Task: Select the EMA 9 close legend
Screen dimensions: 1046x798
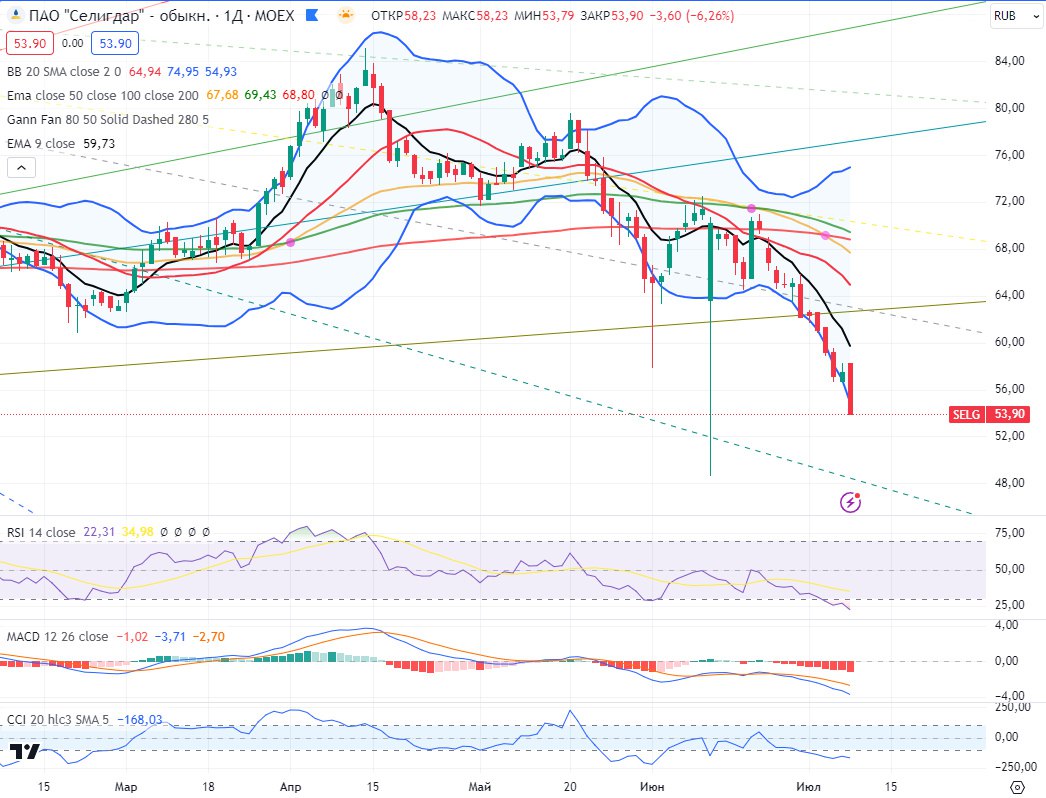Action: pos(41,143)
